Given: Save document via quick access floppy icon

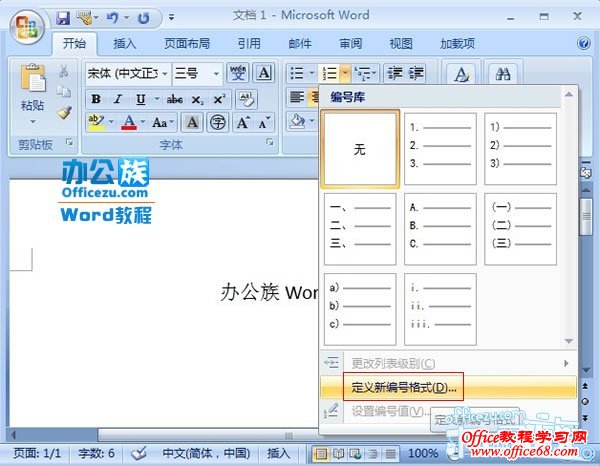Looking at the screenshot, I should pos(63,18).
